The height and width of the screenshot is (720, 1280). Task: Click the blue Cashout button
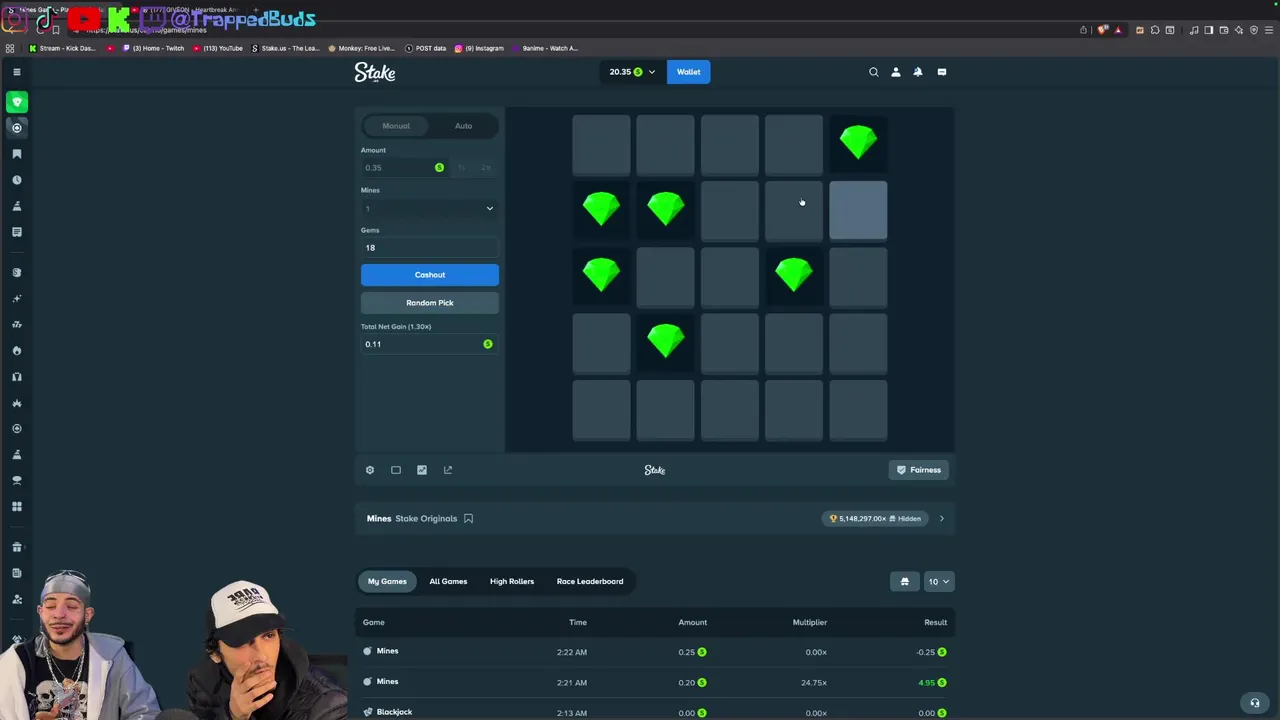pos(430,275)
